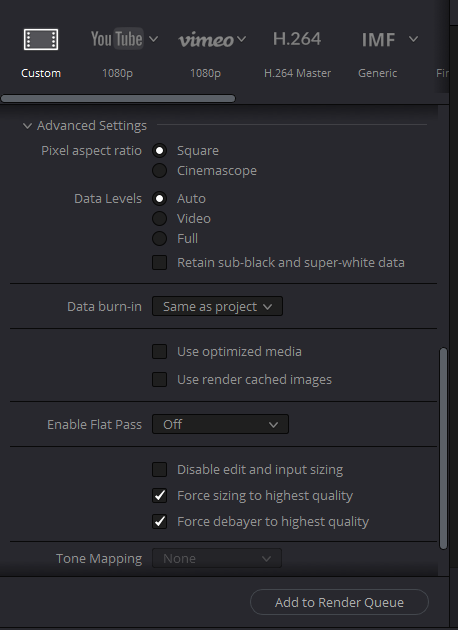The height and width of the screenshot is (630, 458).
Task: Click the Tone Mapping label
Action: tap(99, 559)
